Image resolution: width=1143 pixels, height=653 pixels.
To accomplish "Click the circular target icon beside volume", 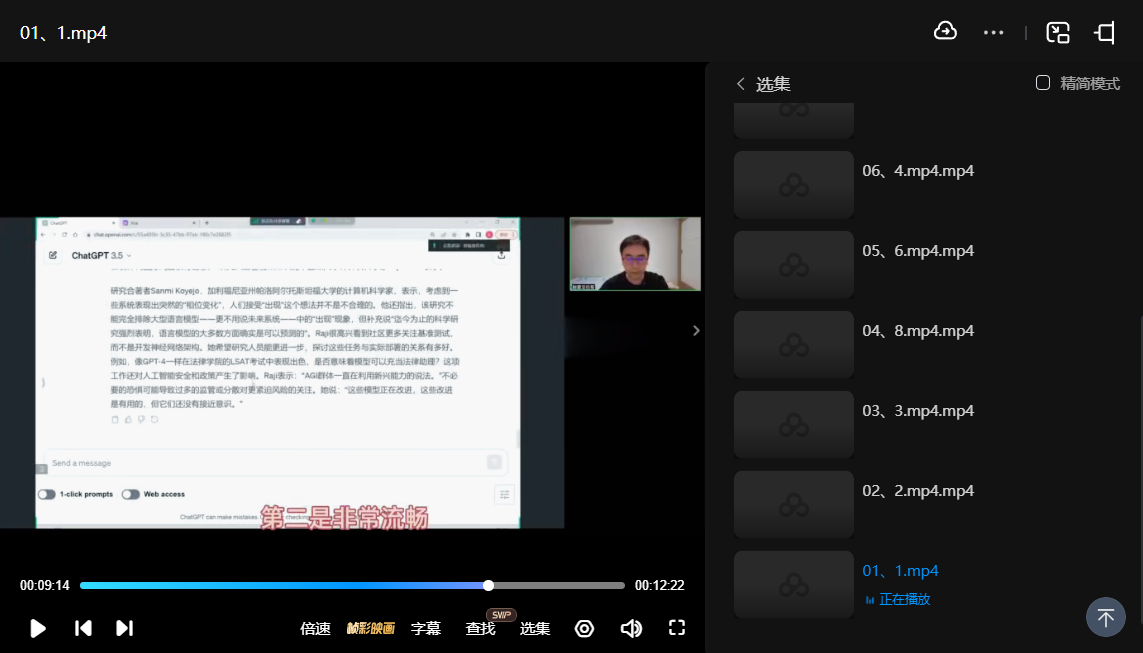I will (585, 628).
